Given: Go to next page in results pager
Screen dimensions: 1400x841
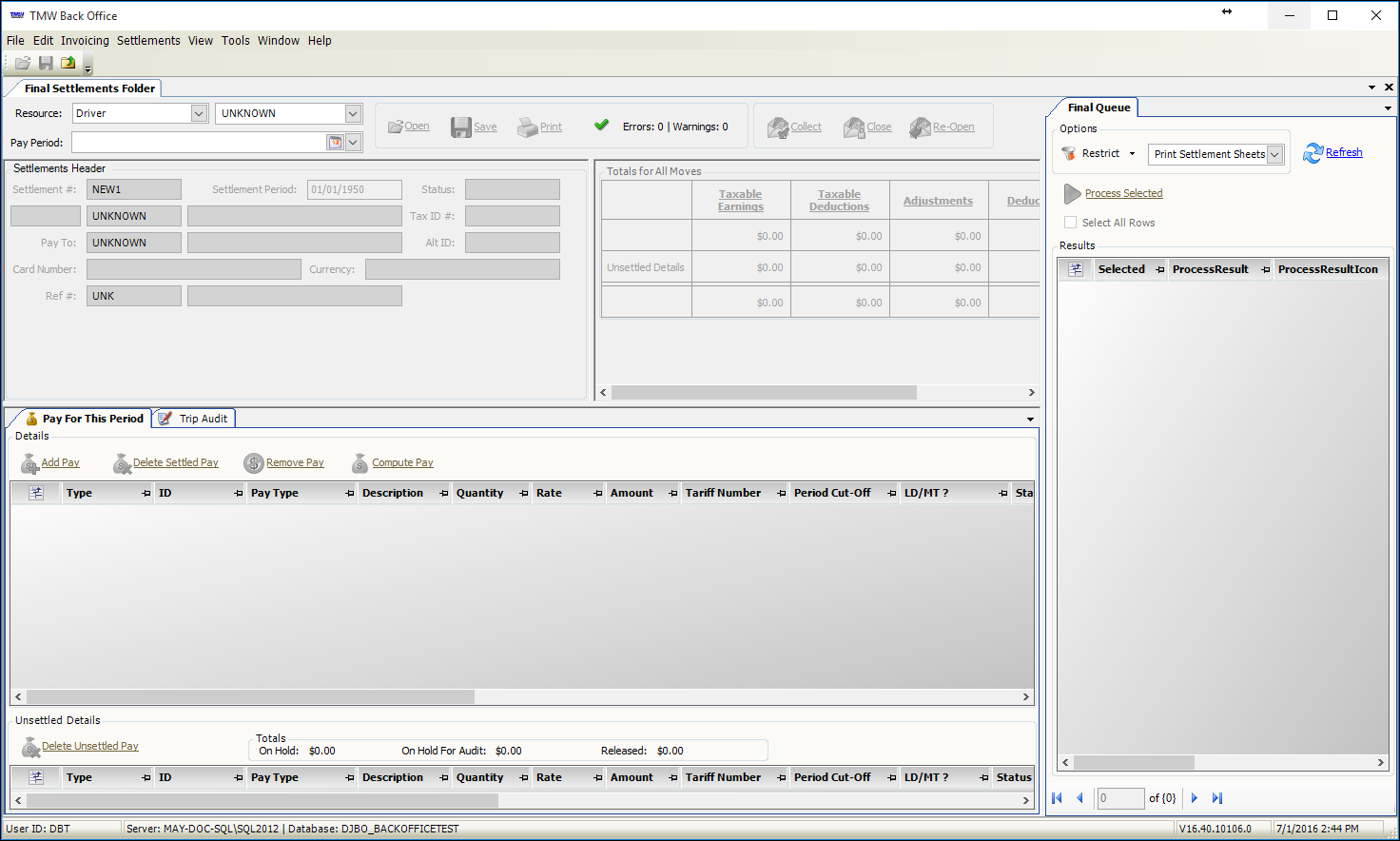Looking at the screenshot, I should point(1195,798).
